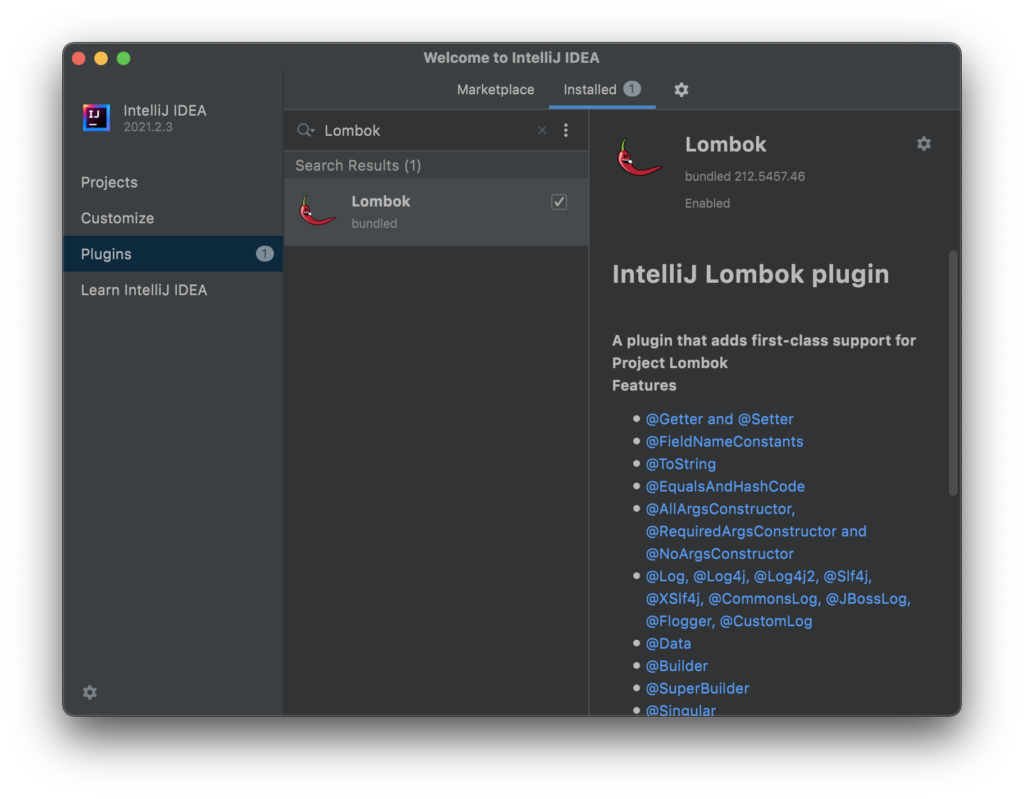This screenshot has width=1024, height=799.
Task: Open Learn IntelliJ IDEA section
Action: pyautogui.click(x=144, y=290)
